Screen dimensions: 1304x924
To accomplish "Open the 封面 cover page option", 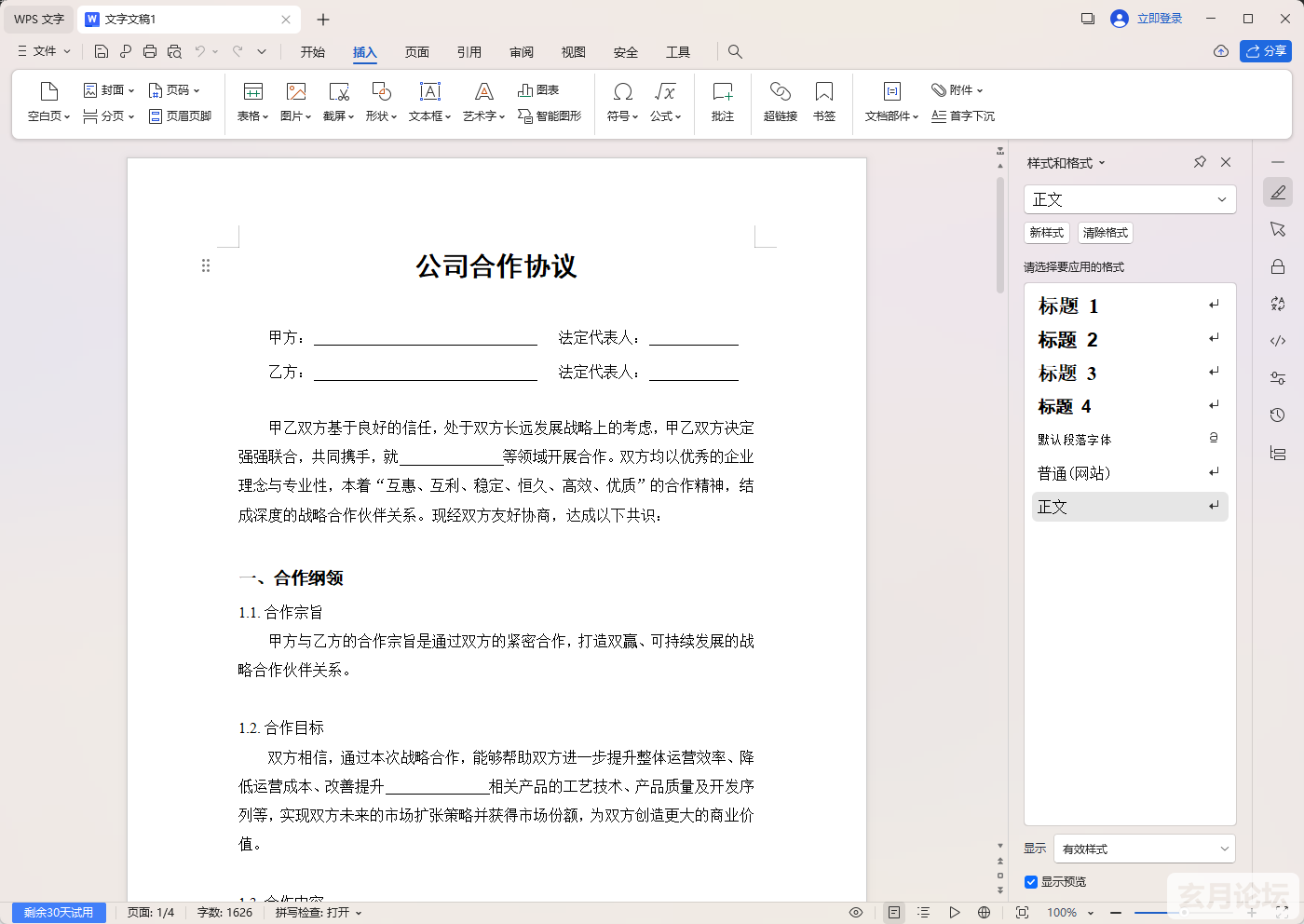I will (x=109, y=90).
